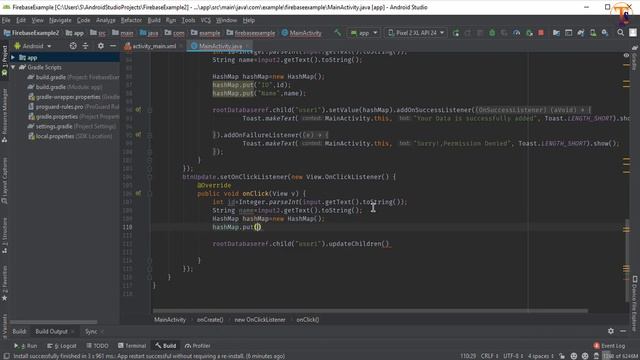Click the java breadcrumb folder
The image size is (640, 360).
click(x=149, y=33)
